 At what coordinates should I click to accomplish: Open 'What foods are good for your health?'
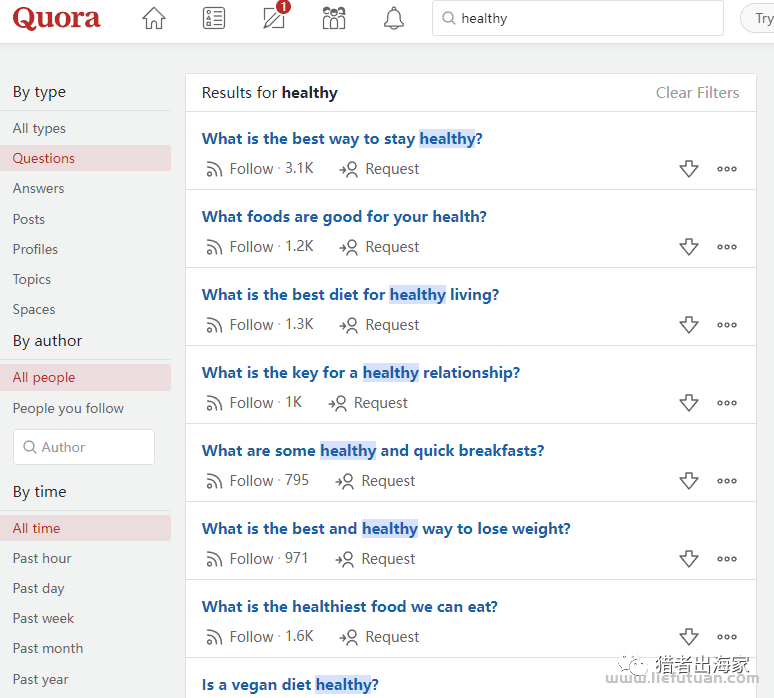(x=344, y=217)
